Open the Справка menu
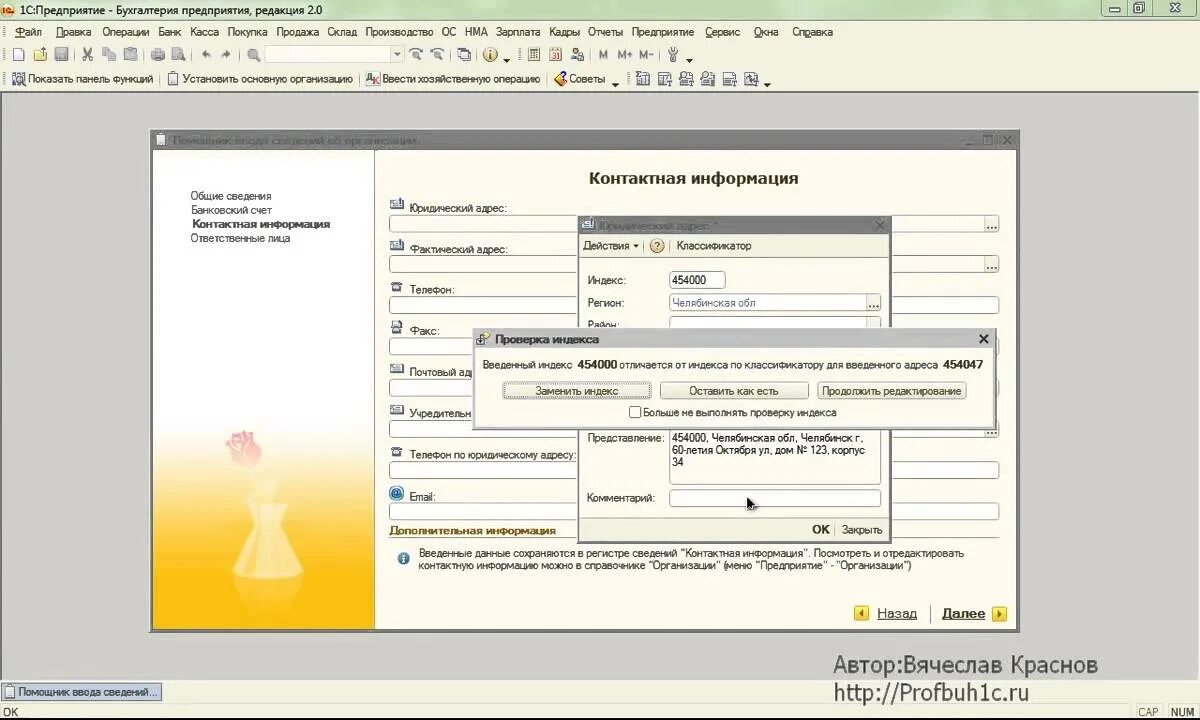This screenshot has height=720, width=1200. coord(812,32)
